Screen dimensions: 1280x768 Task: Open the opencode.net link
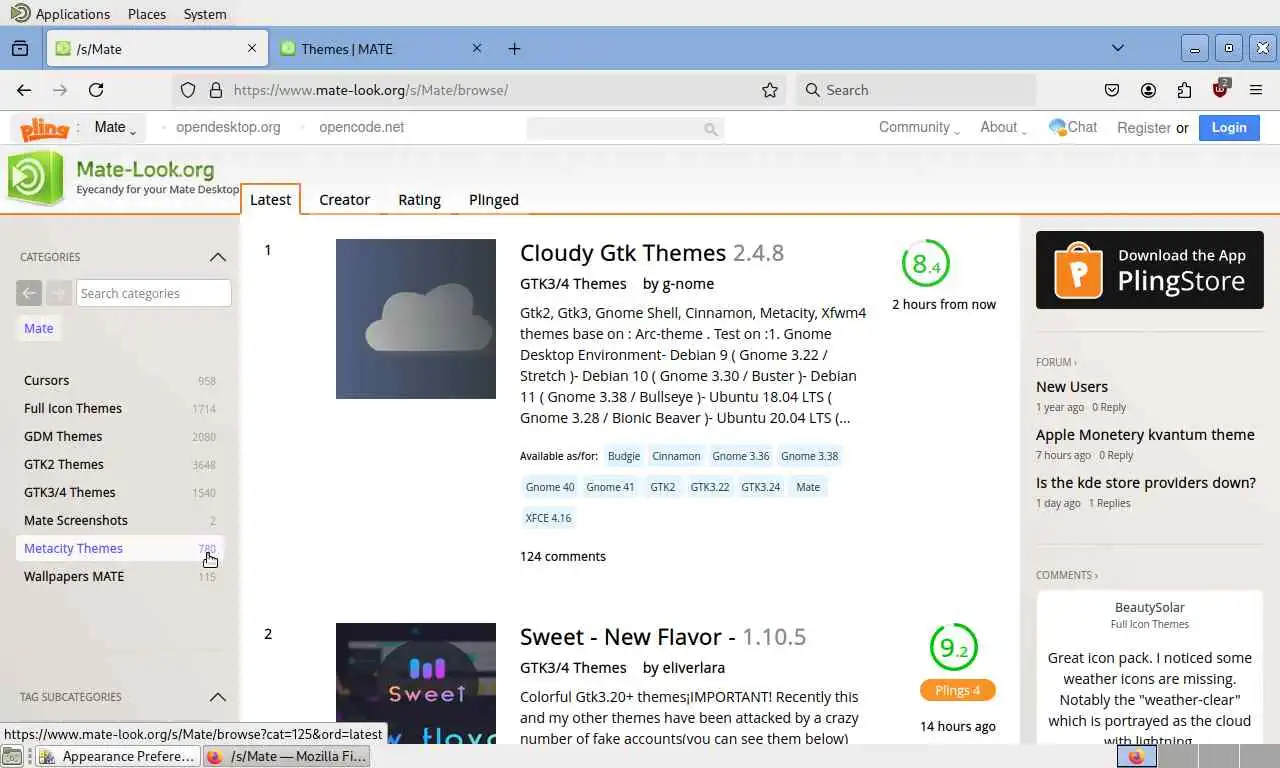362,127
